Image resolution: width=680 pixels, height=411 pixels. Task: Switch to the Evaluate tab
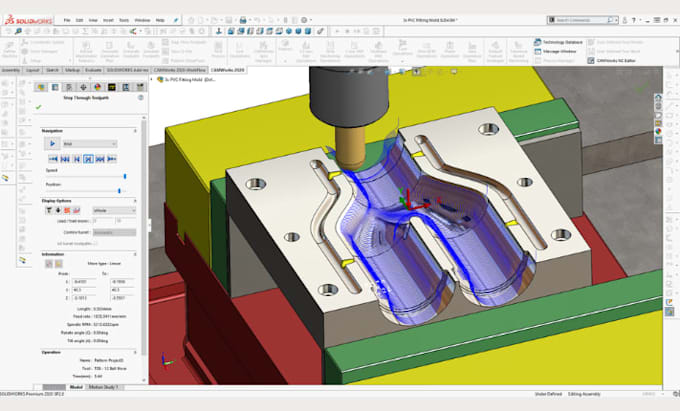93,70
